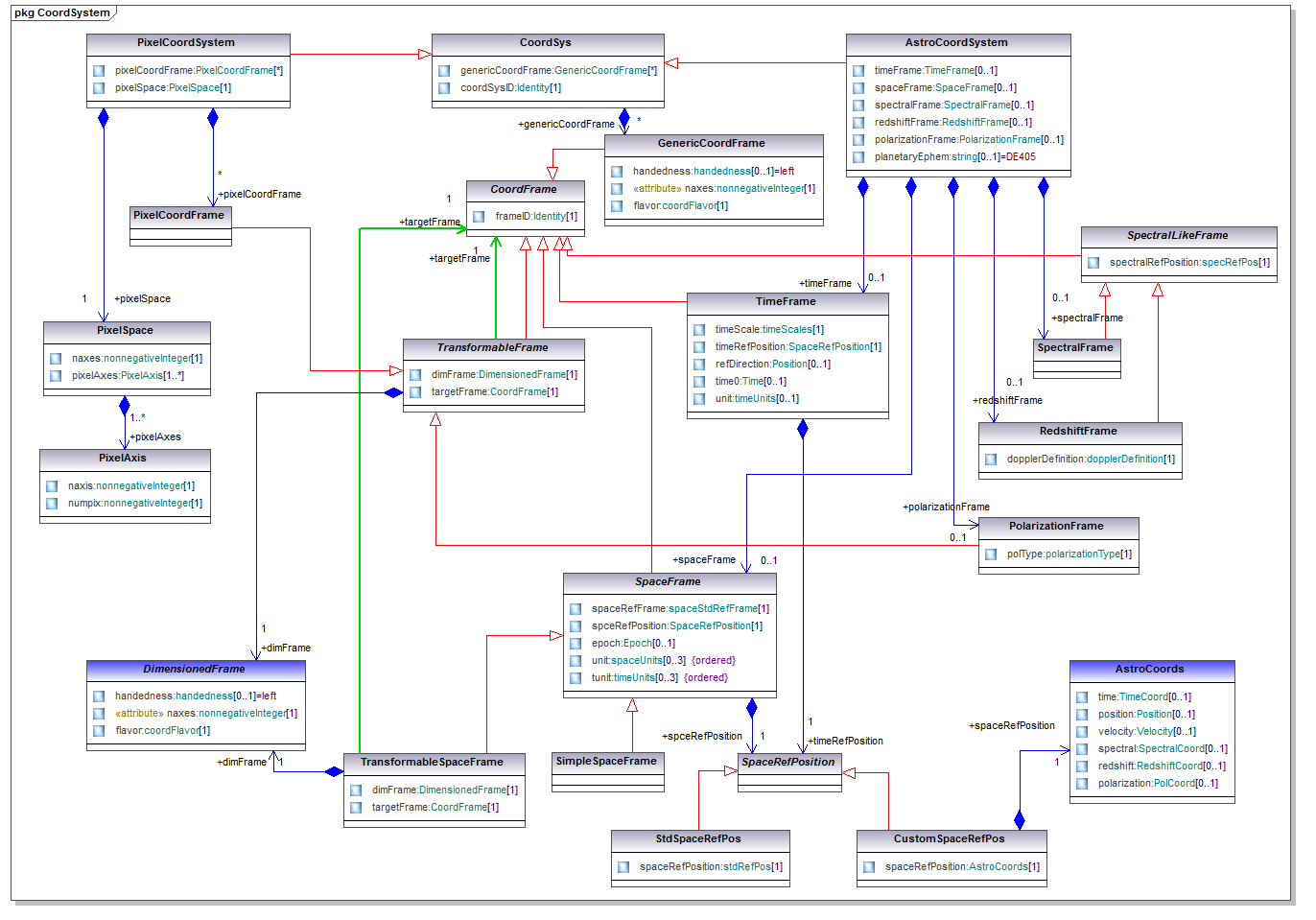Click the attribute icon beside pixelSpace:PixelSpace[1]
Screen dimensions: 1316x920
[x=99, y=88]
